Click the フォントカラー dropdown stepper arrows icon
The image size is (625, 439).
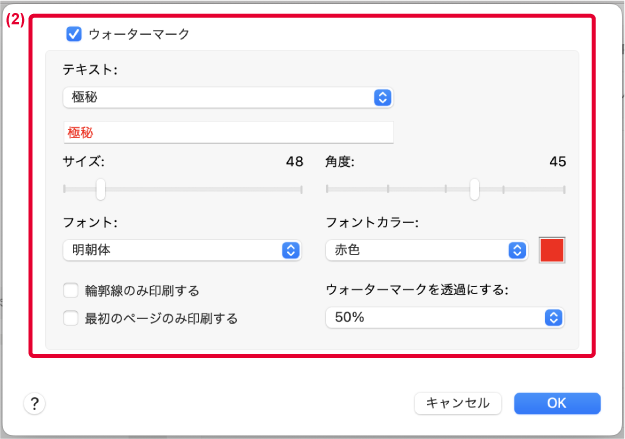[x=517, y=250]
